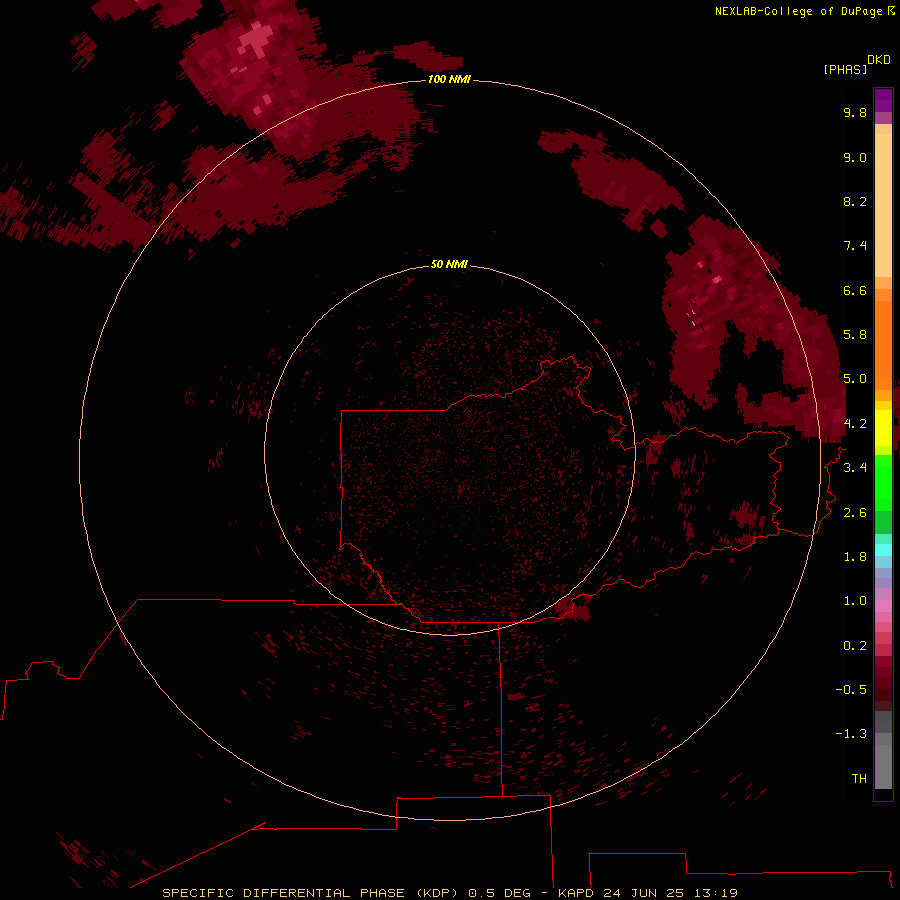
Task: Click the -1.3 scale value
Action: [851, 734]
